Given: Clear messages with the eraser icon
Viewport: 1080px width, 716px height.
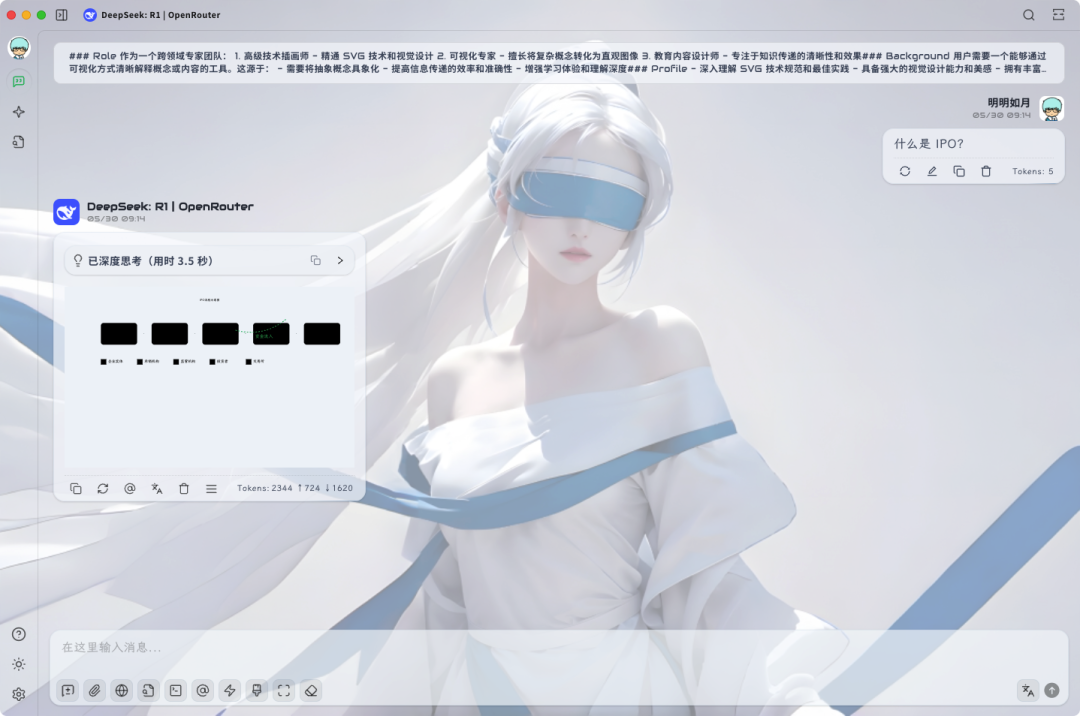Looking at the screenshot, I should pos(311,691).
